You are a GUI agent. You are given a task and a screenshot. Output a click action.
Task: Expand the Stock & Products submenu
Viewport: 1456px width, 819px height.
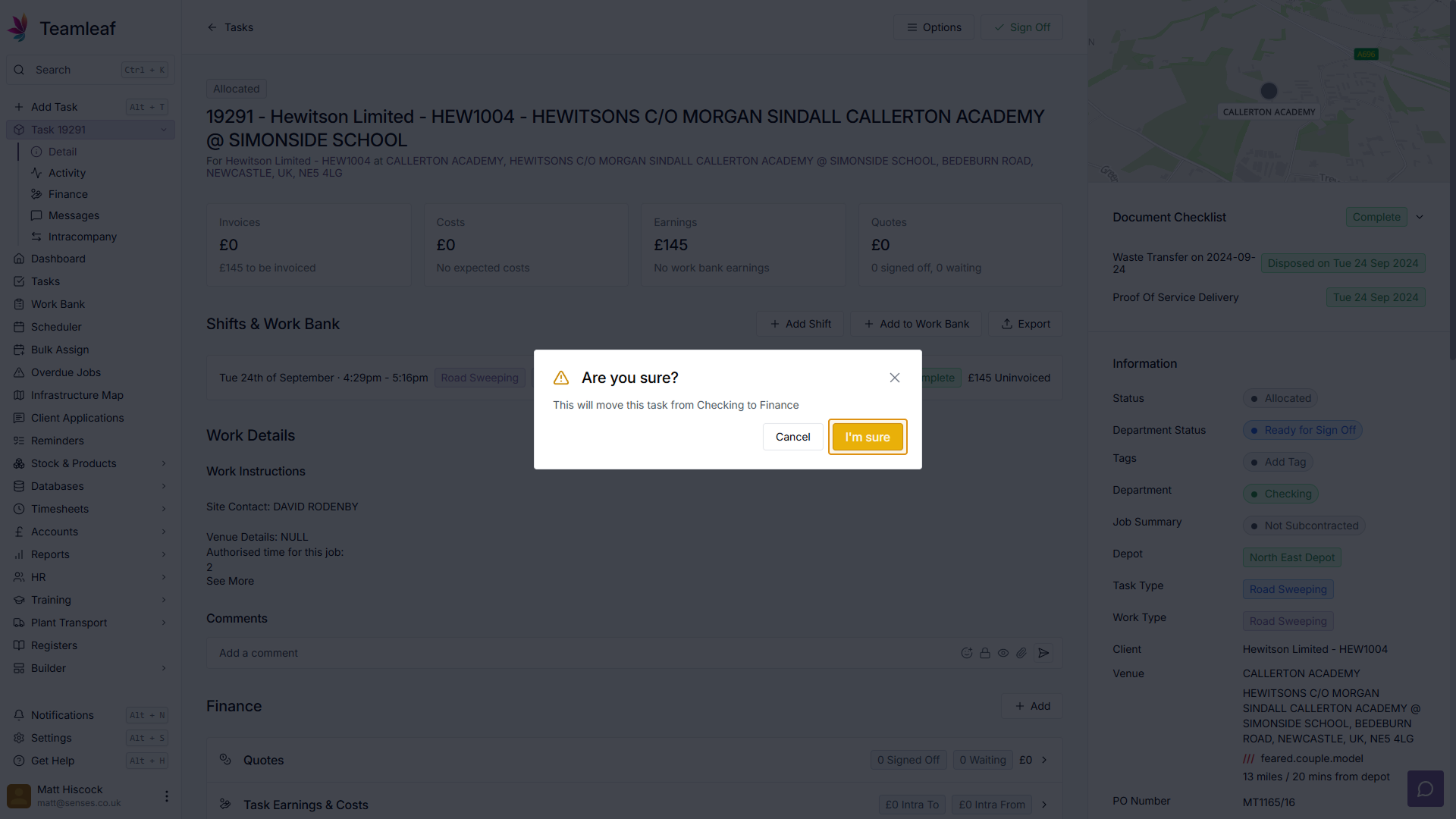tap(164, 463)
